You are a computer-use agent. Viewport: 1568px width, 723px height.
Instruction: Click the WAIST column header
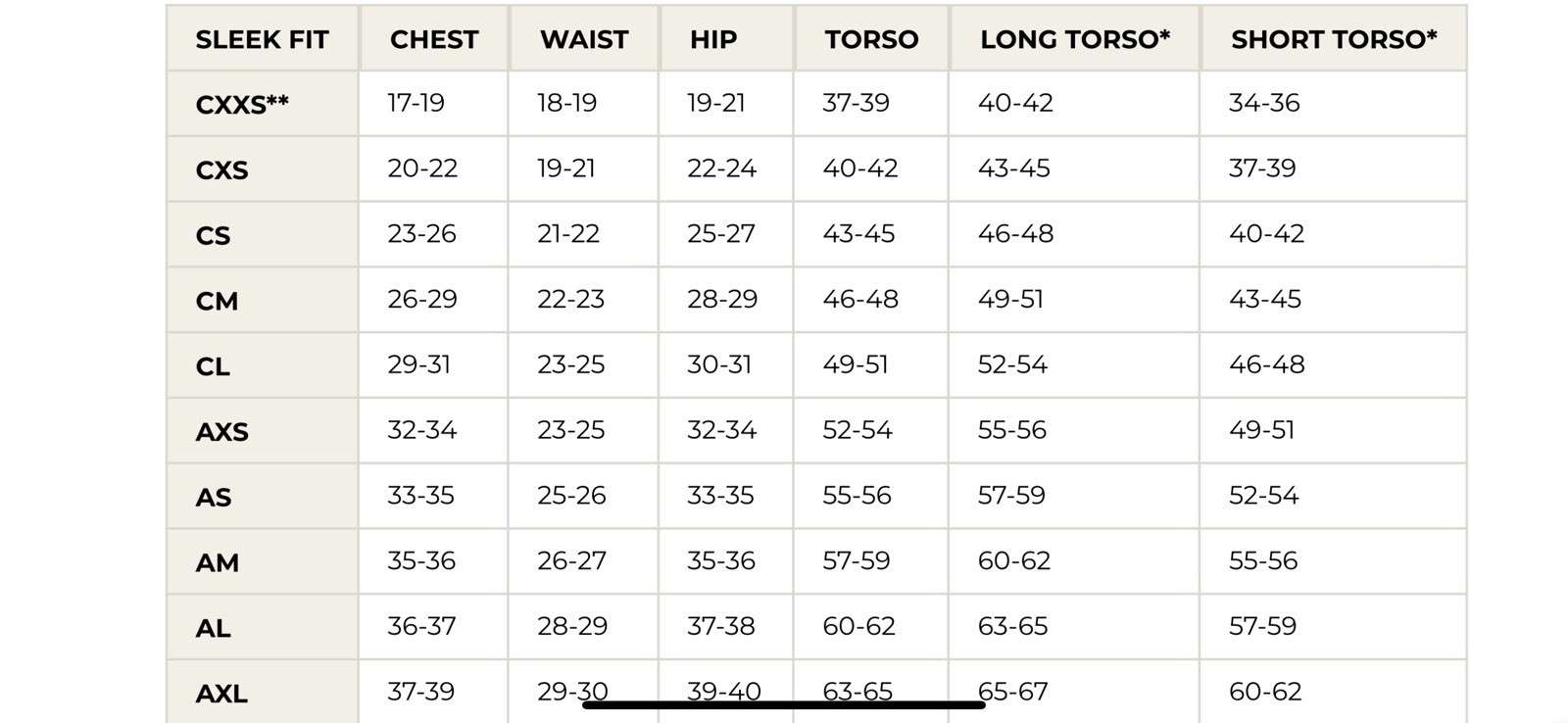[584, 40]
